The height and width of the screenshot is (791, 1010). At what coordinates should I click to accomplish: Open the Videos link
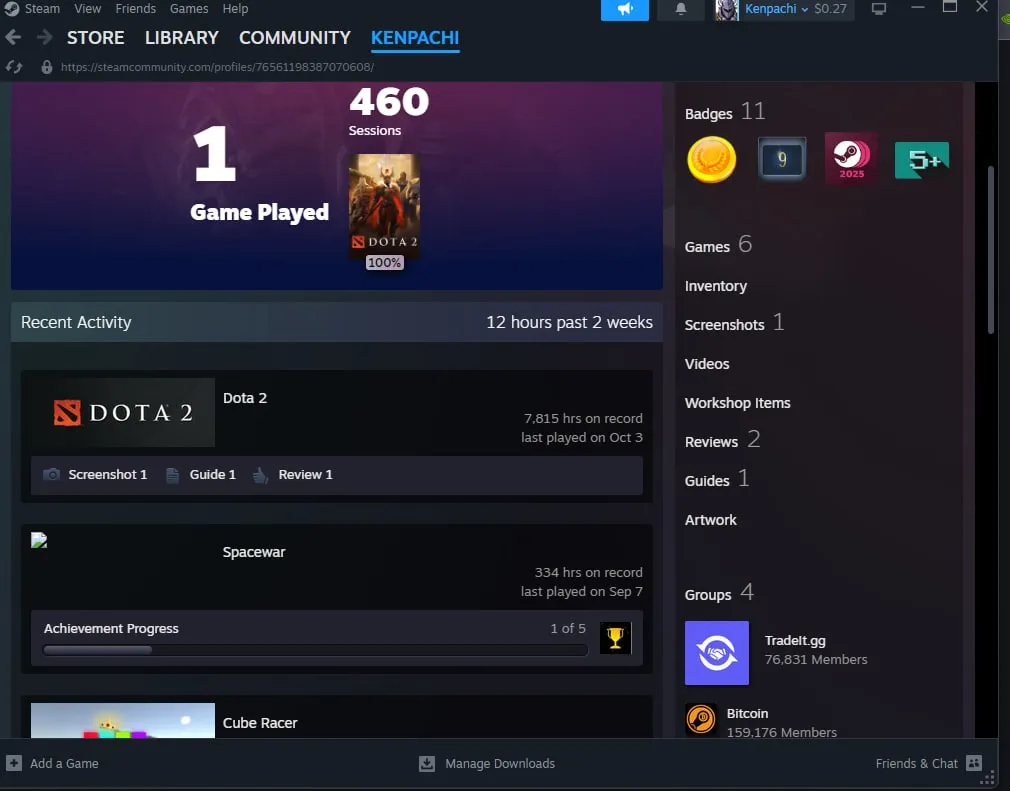[x=707, y=364]
